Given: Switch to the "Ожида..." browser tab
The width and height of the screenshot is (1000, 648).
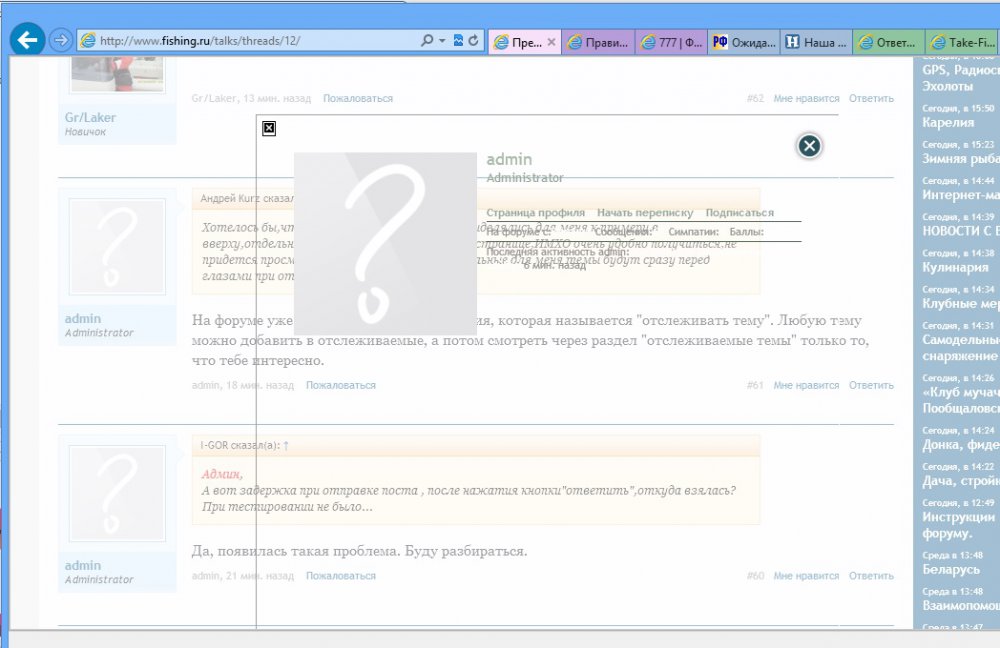Looking at the screenshot, I should [x=744, y=42].
